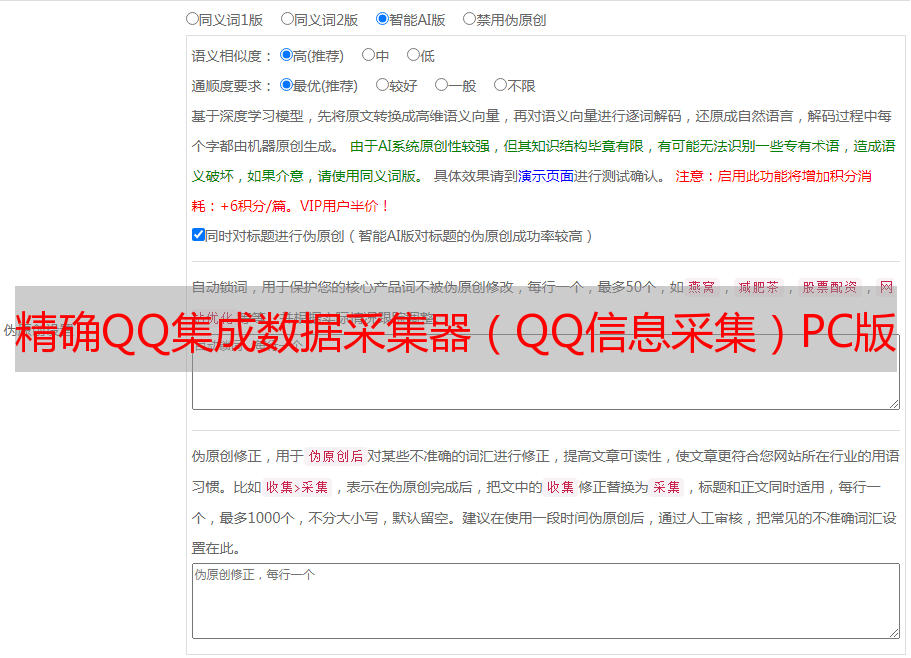Set 通顺度要求 to 最优(推荐)
The width and height of the screenshot is (911, 658).
coord(286,85)
